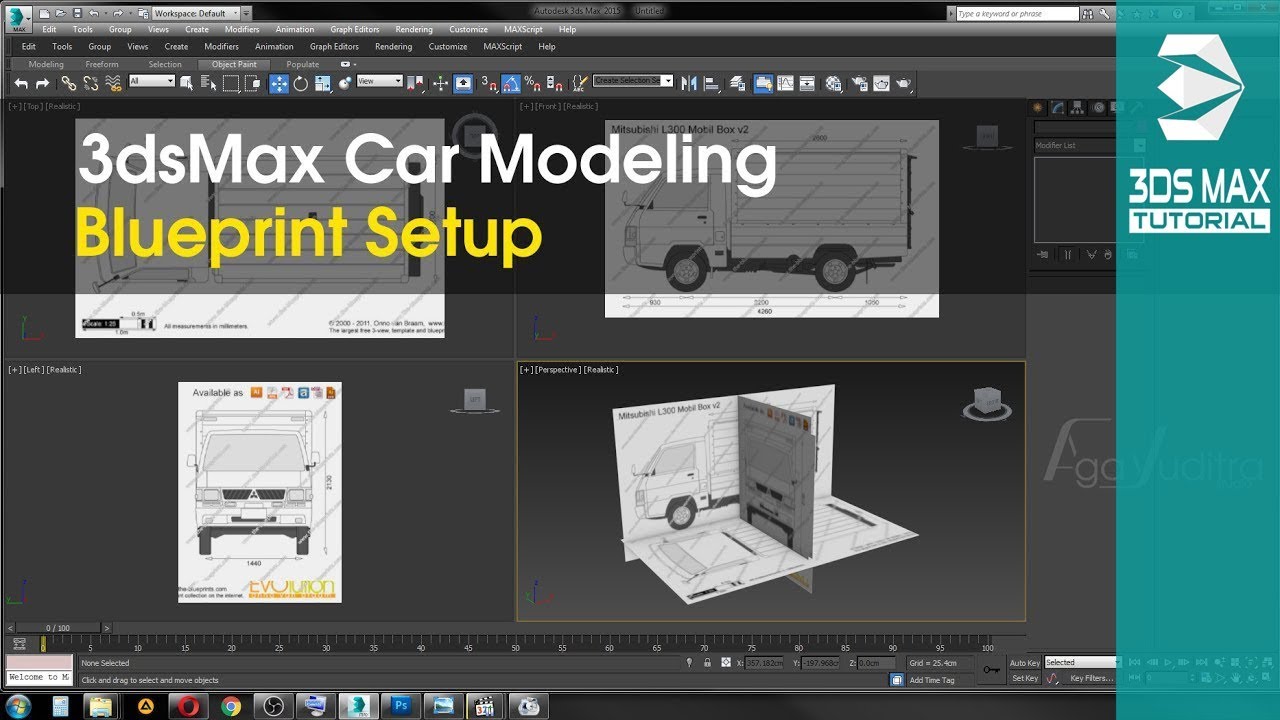The width and height of the screenshot is (1280, 720).
Task: Open the 'Selected' key filter dropdown
Action: click(x=1081, y=663)
